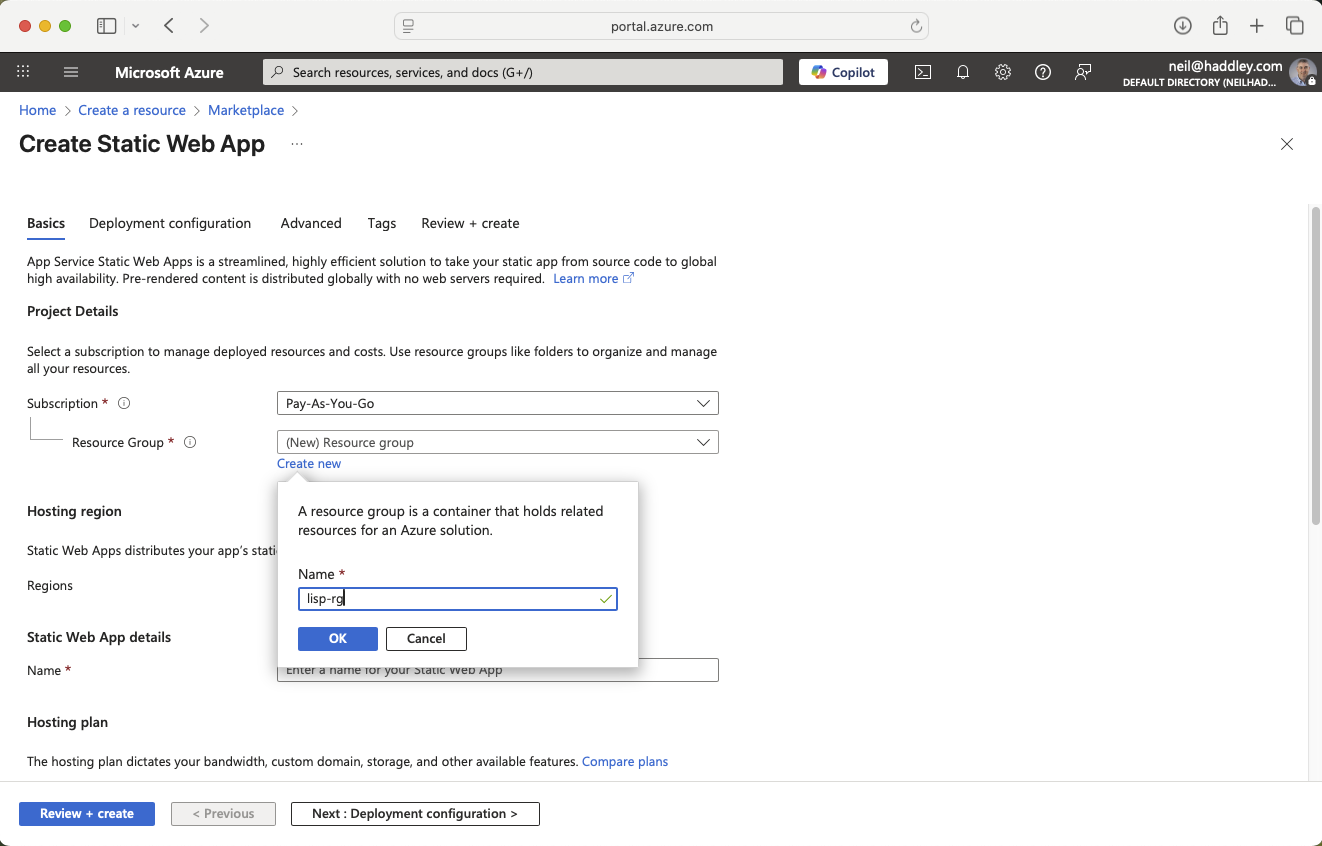Switch to the Tags tab
Image resolution: width=1322 pixels, height=846 pixels.
click(x=381, y=223)
